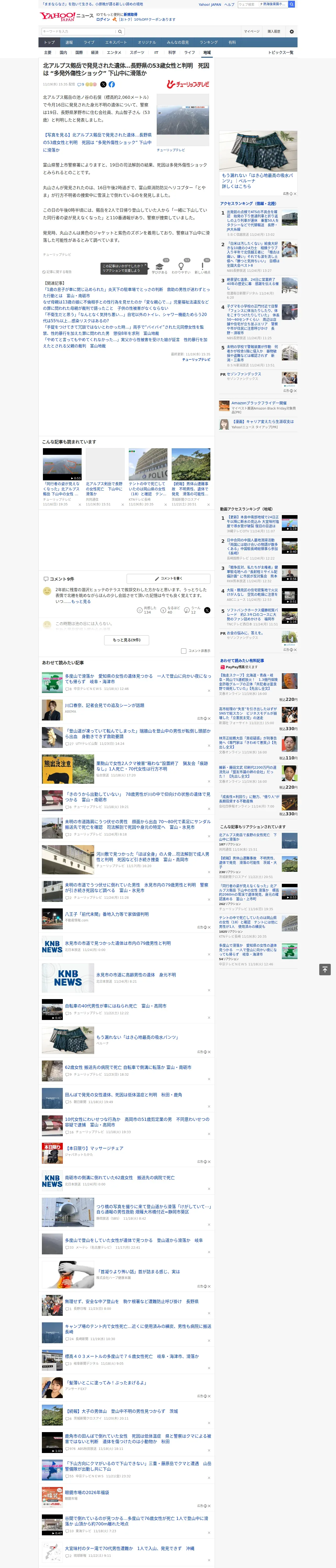Open settings via the gear icon
Viewport: 336px width, 1568px height.
292,32
